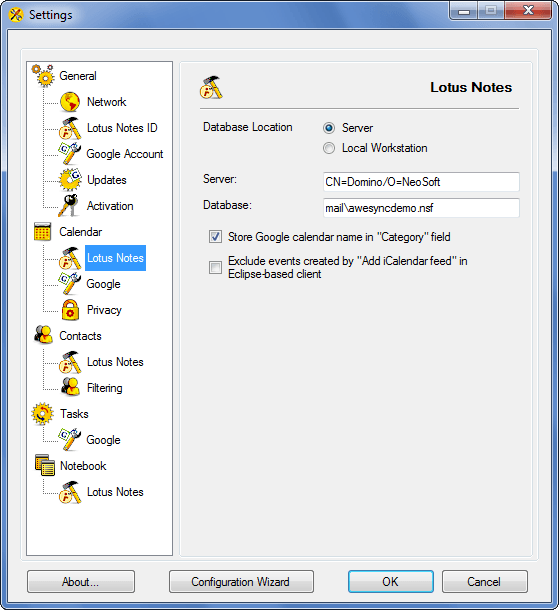The image size is (559, 610).
Task: Click the tools icon beside Calendar Google
Action: point(70,284)
